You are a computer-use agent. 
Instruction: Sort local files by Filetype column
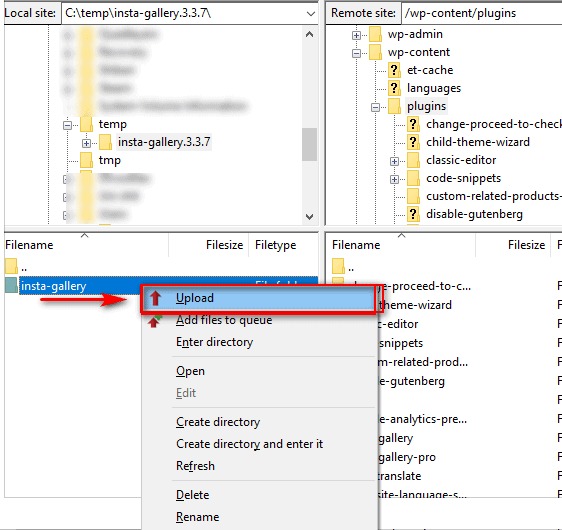click(x=283, y=245)
